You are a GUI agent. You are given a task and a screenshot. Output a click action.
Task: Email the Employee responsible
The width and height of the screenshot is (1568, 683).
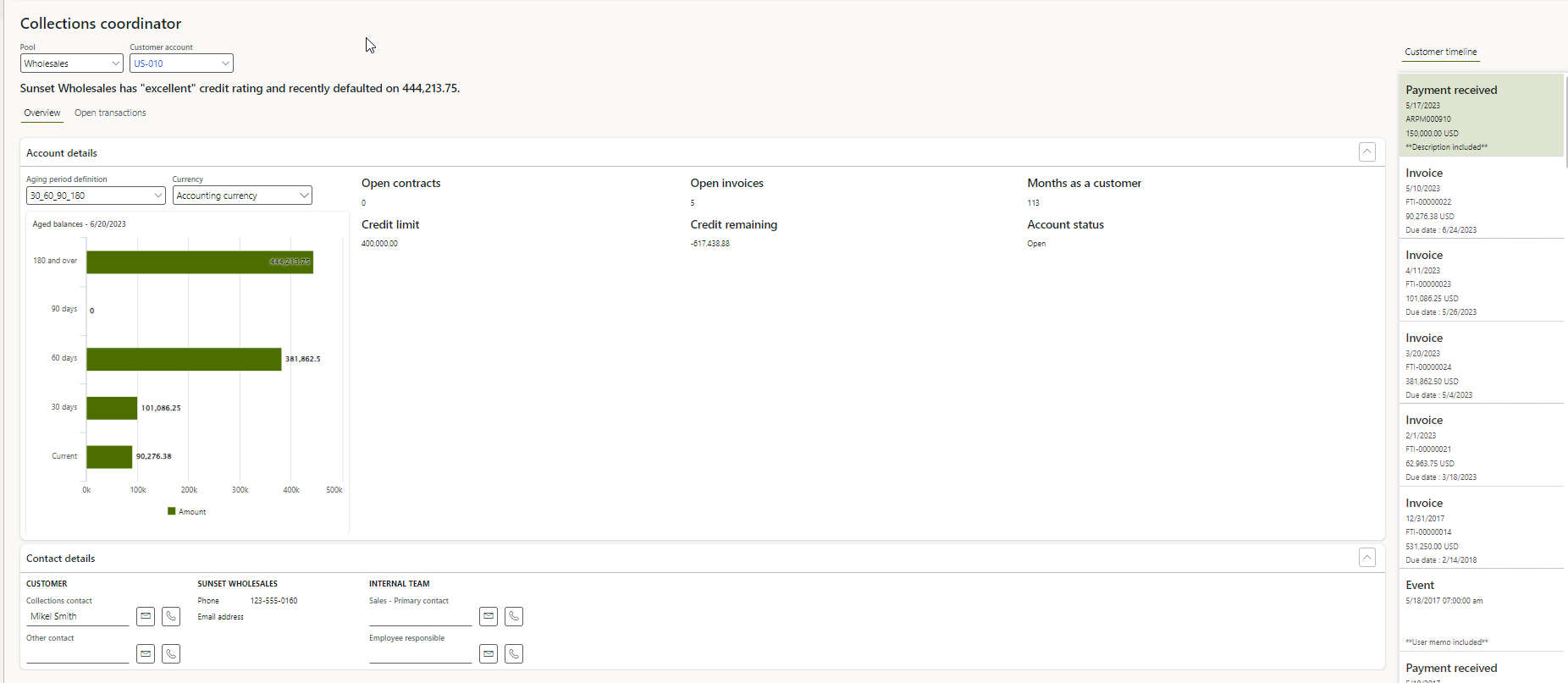[489, 653]
